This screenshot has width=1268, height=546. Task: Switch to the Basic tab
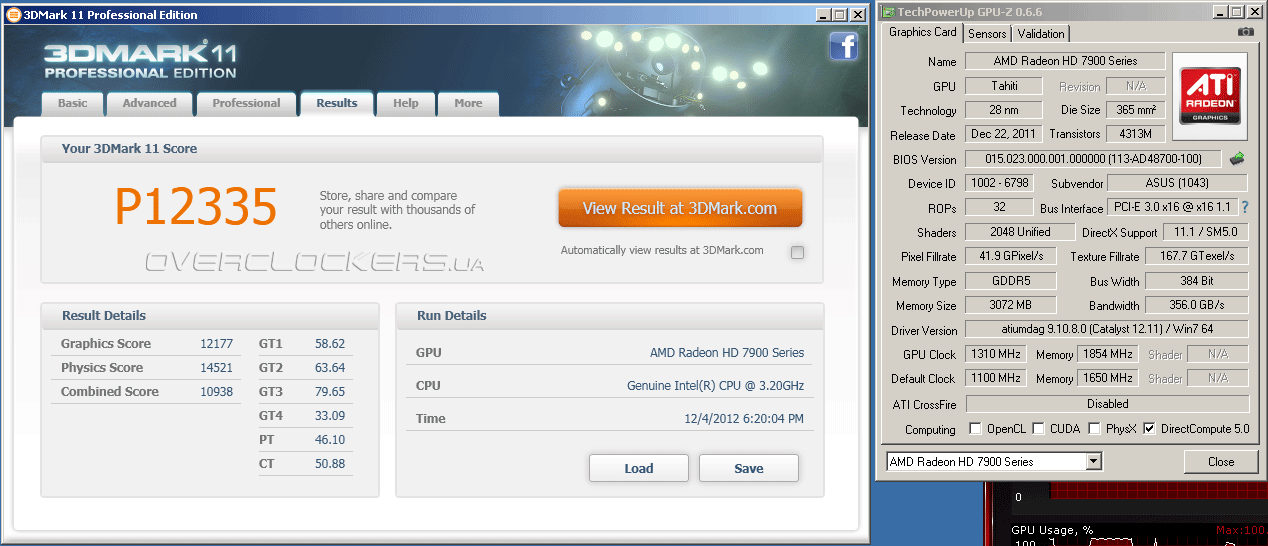(72, 104)
